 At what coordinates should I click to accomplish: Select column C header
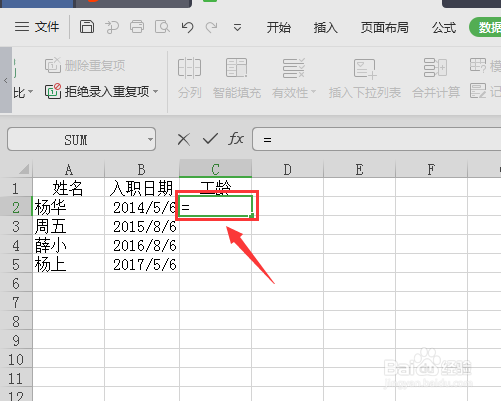(215, 169)
